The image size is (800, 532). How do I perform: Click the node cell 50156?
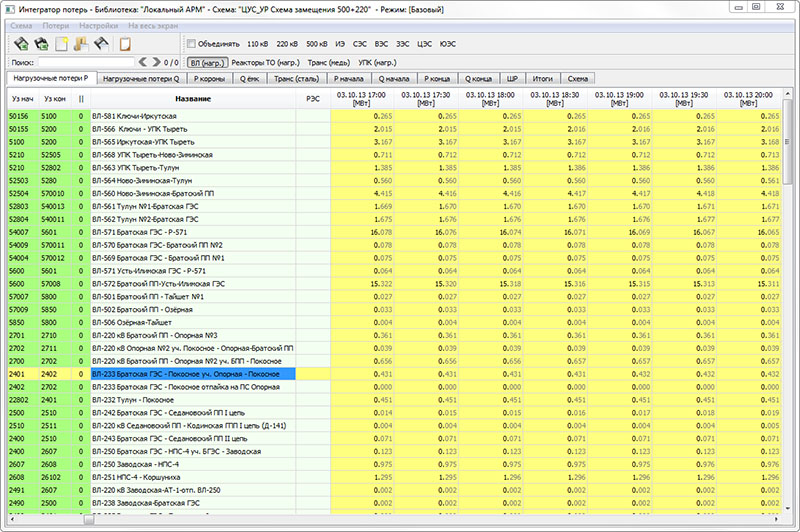(x=23, y=116)
